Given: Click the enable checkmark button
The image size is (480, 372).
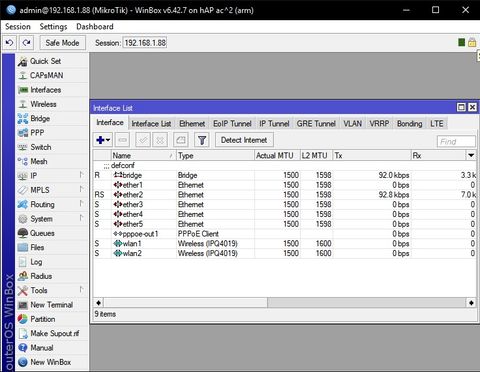Looking at the screenshot, I should pyautogui.click(x=143, y=140).
